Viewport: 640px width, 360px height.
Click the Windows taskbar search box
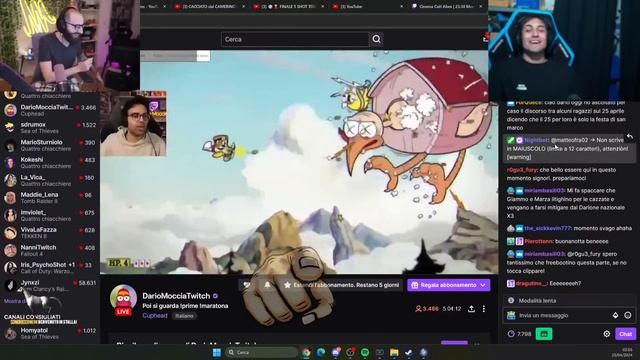(262, 352)
